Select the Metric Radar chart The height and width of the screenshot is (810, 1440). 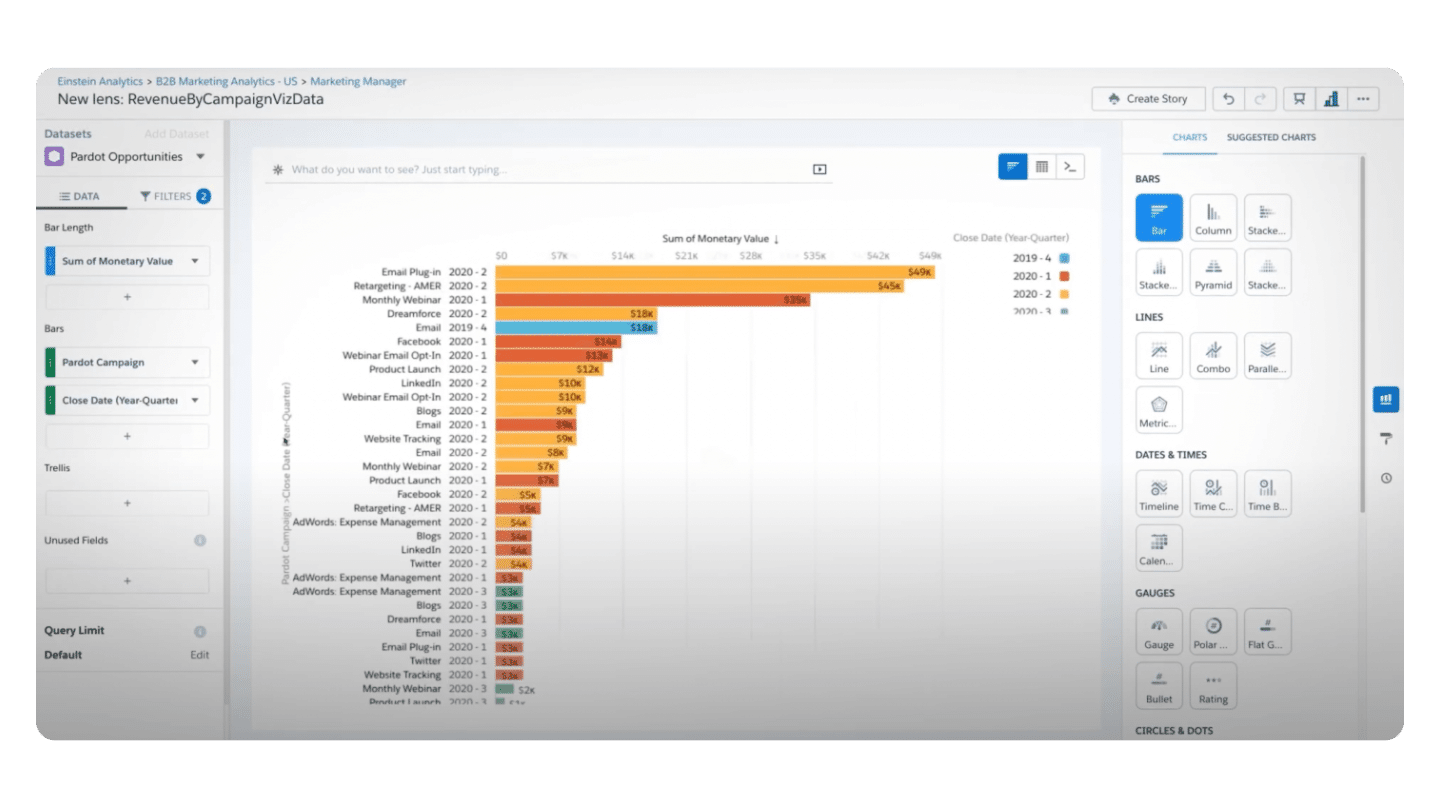[1159, 410]
